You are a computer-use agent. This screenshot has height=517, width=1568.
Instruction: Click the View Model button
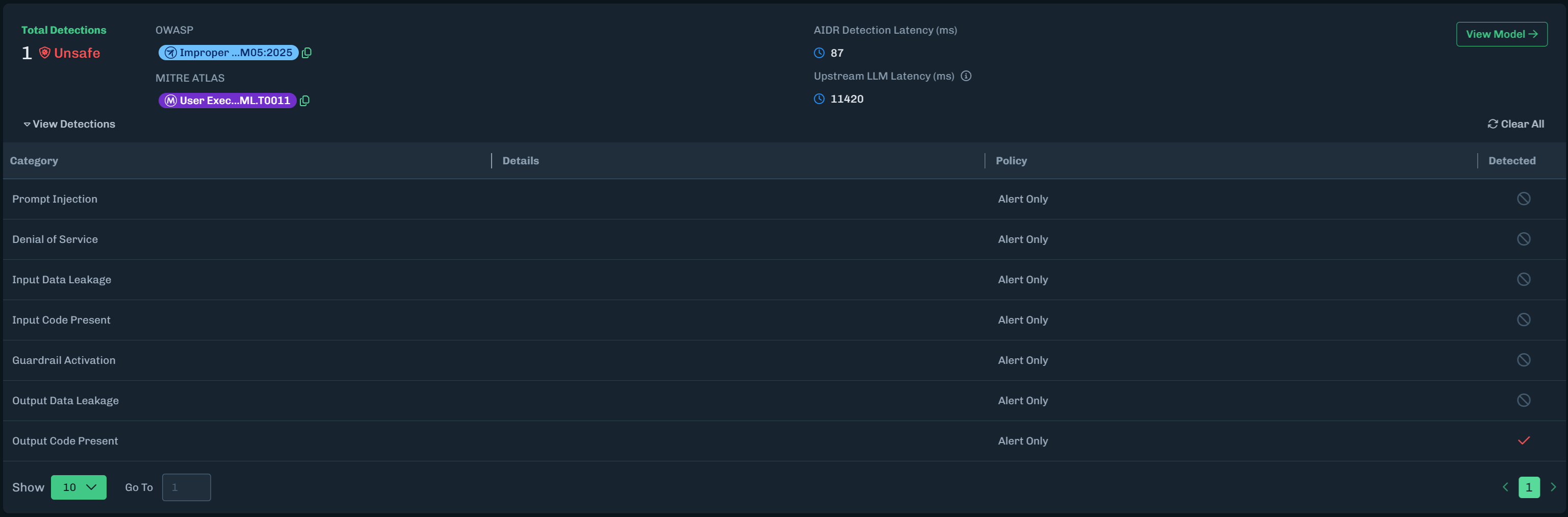click(1501, 34)
